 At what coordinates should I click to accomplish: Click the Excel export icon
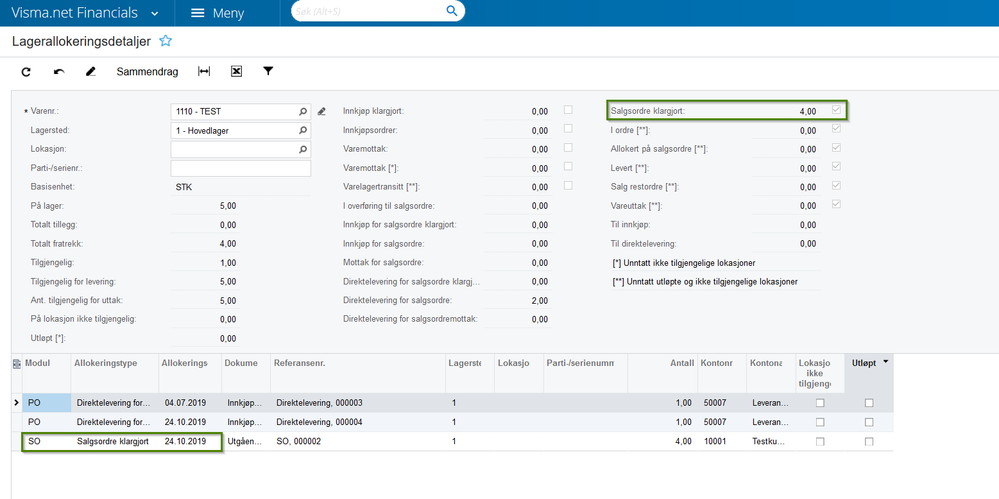(x=236, y=71)
